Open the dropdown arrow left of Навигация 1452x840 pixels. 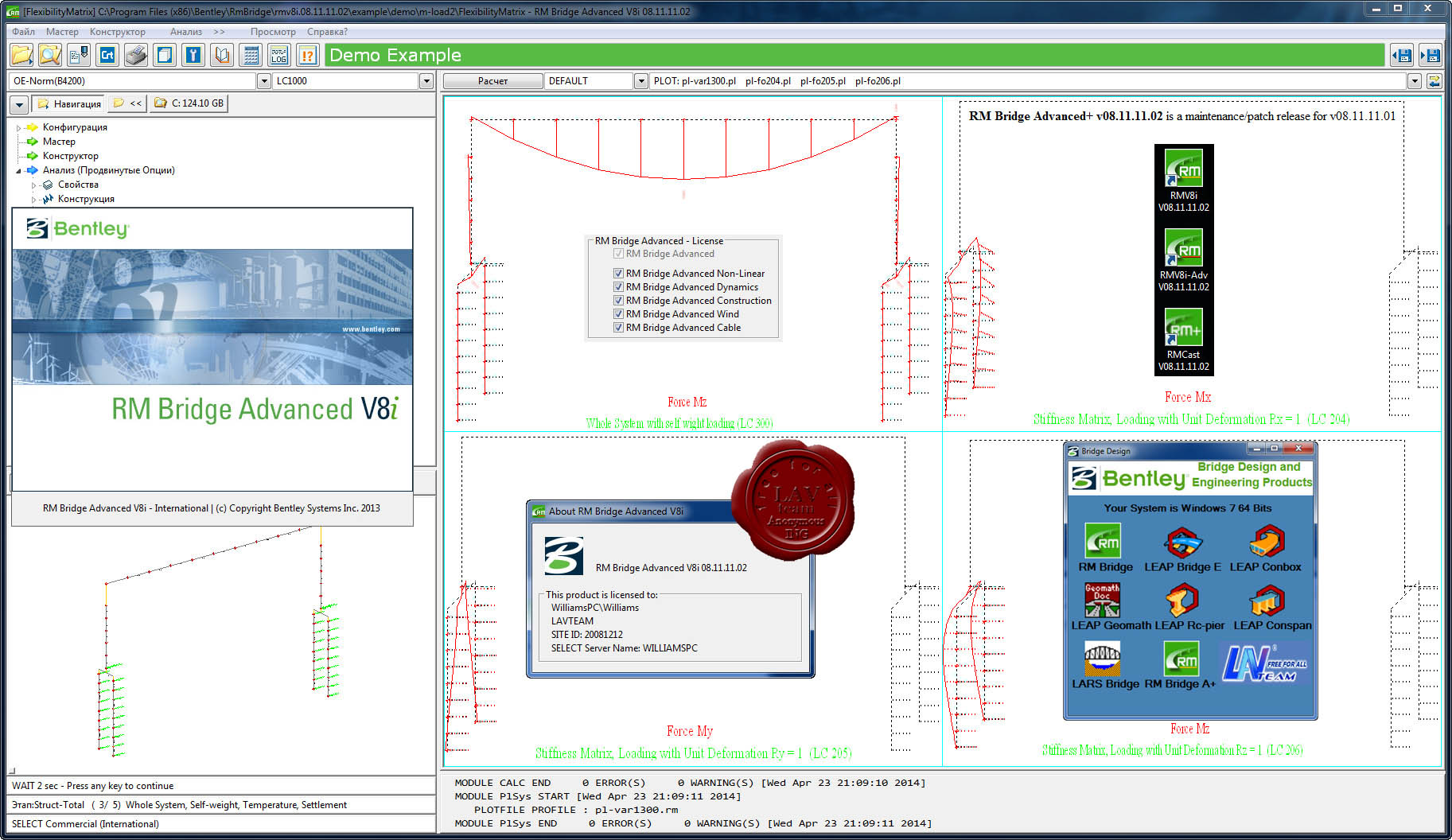[x=20, y=104]
